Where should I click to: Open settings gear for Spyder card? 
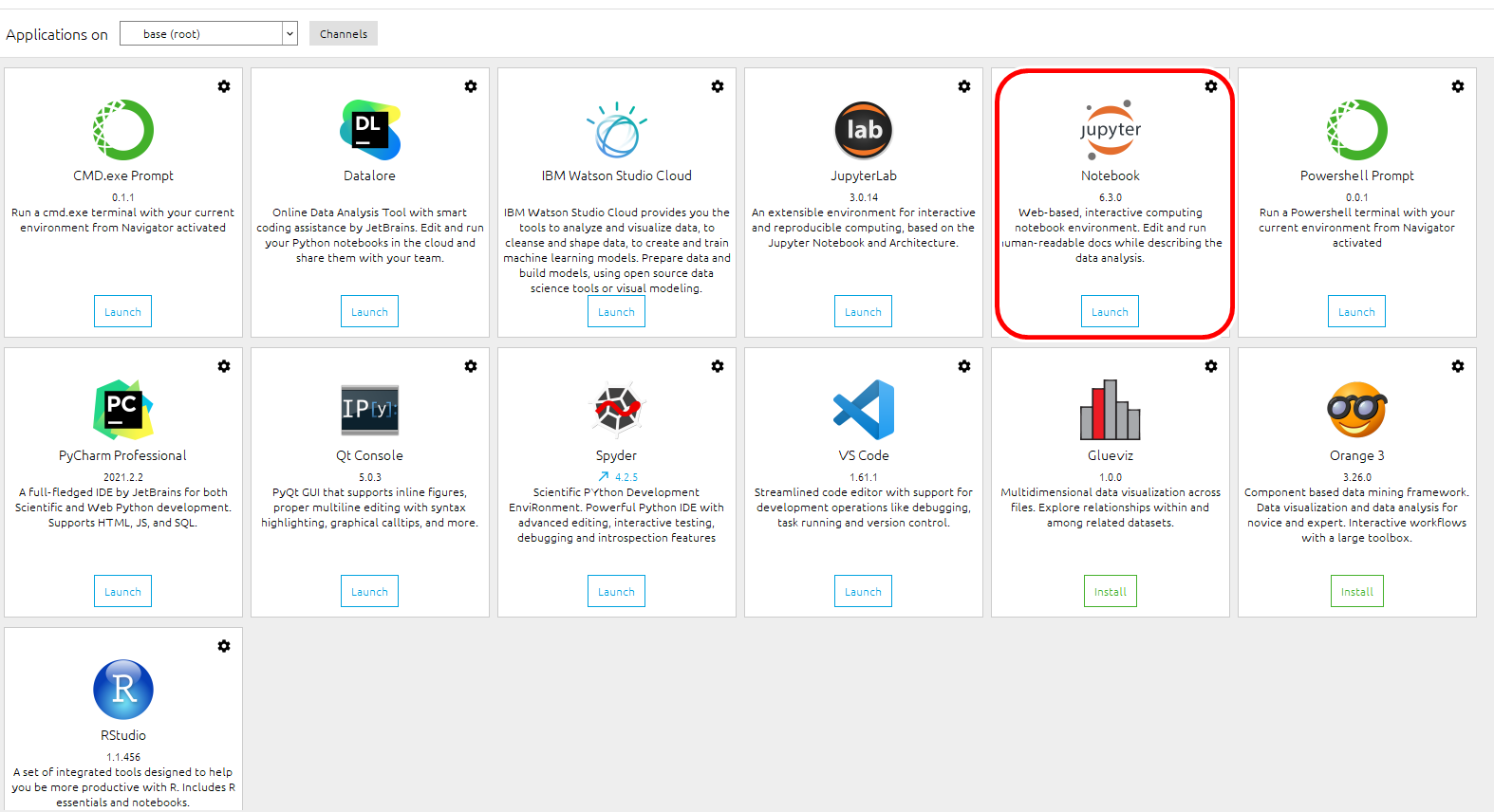point(718,366)
